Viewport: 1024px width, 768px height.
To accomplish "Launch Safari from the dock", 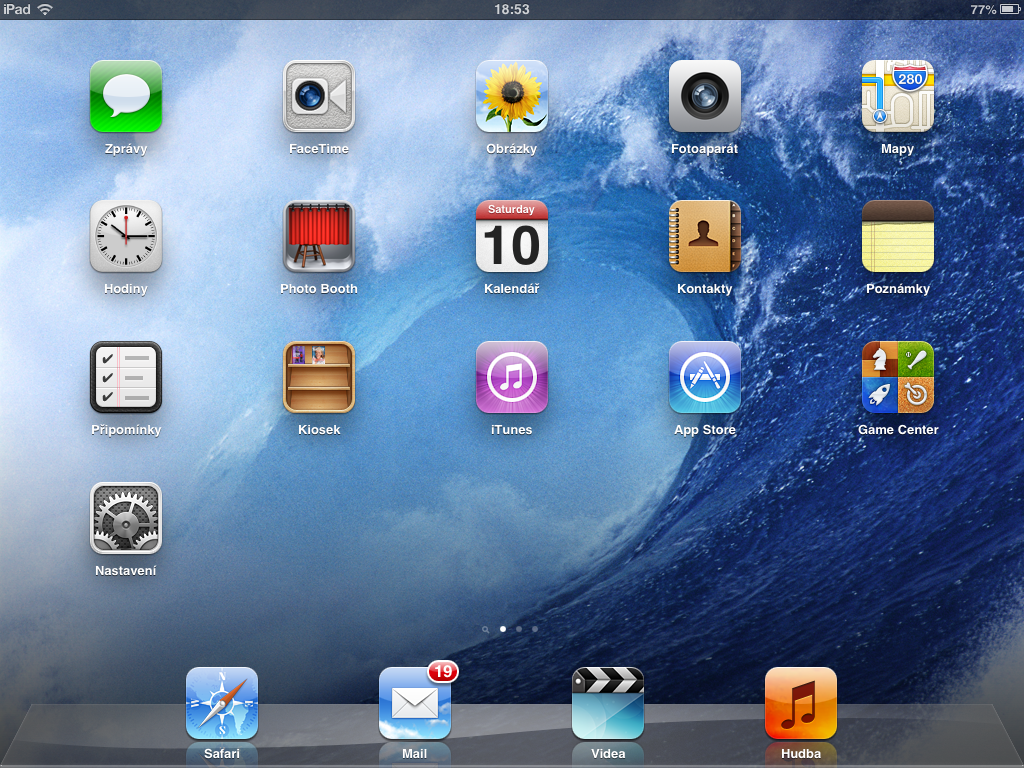I will [x=221, y=703].
